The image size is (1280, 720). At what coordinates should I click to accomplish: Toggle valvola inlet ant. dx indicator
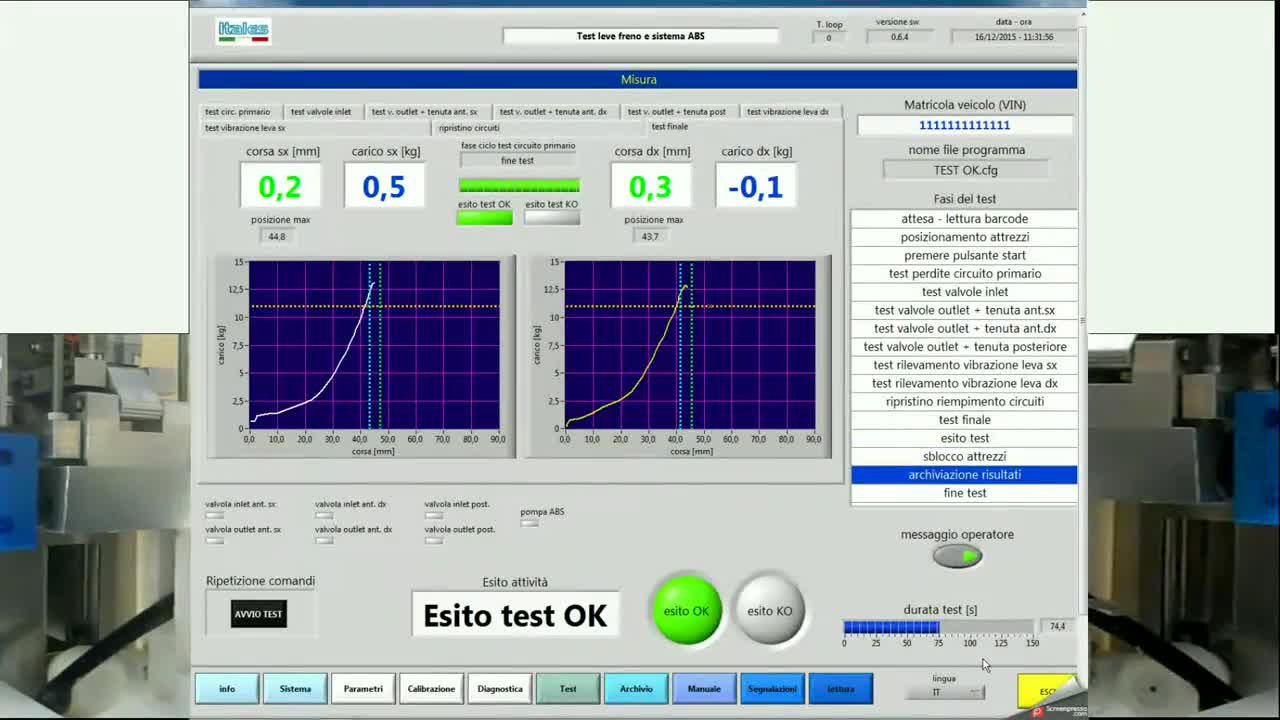click(324, 516)
